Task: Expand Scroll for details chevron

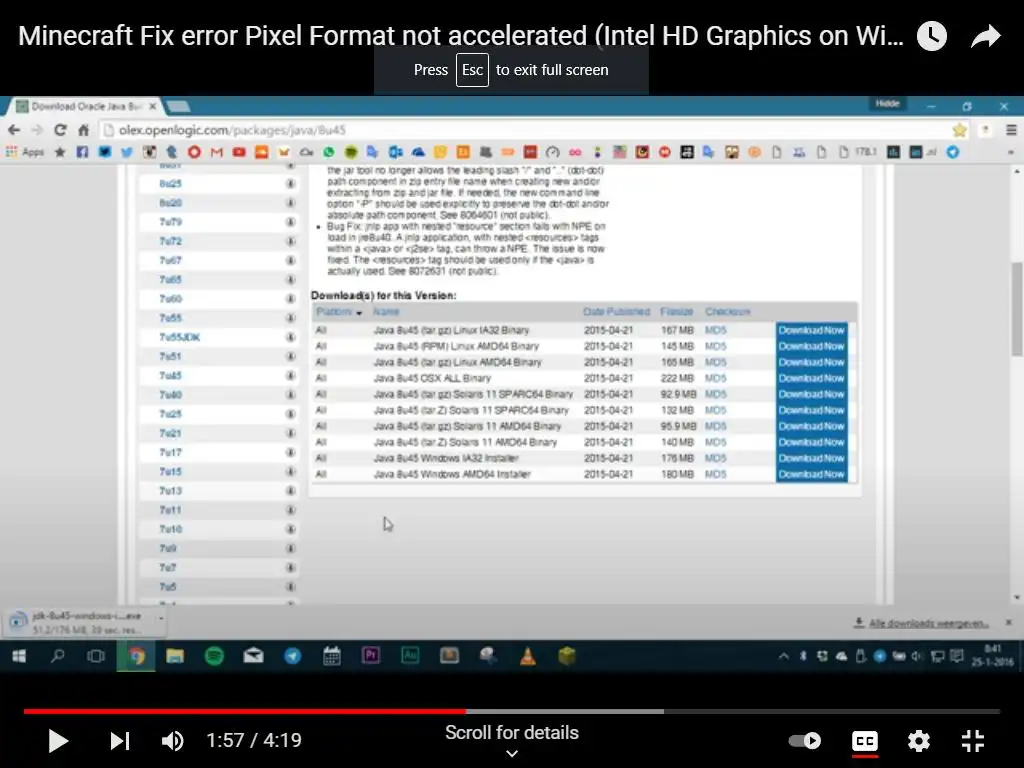Action: 512,753
